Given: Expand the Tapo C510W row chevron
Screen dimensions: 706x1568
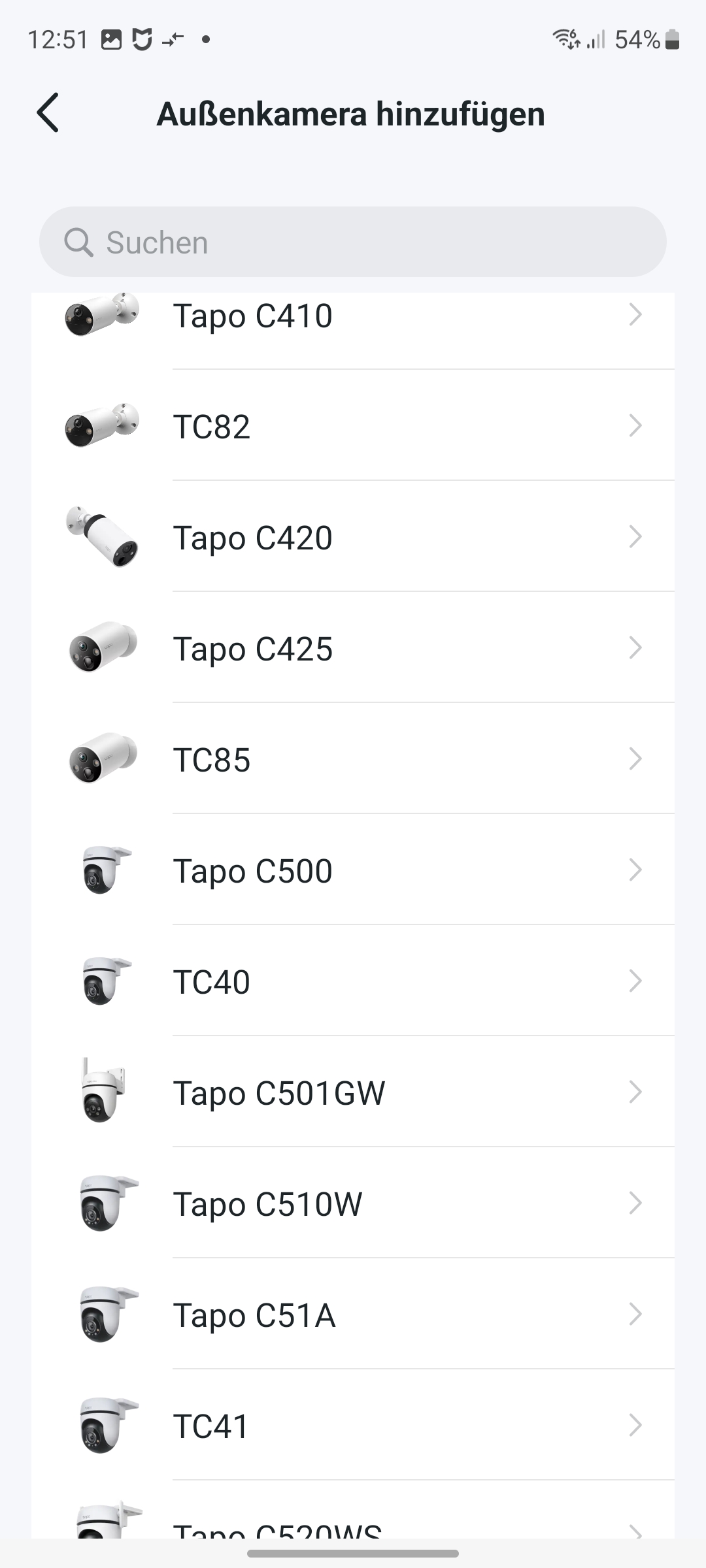Looking at the screenshot, I should pyautogui.click(x=635, y=1203).
